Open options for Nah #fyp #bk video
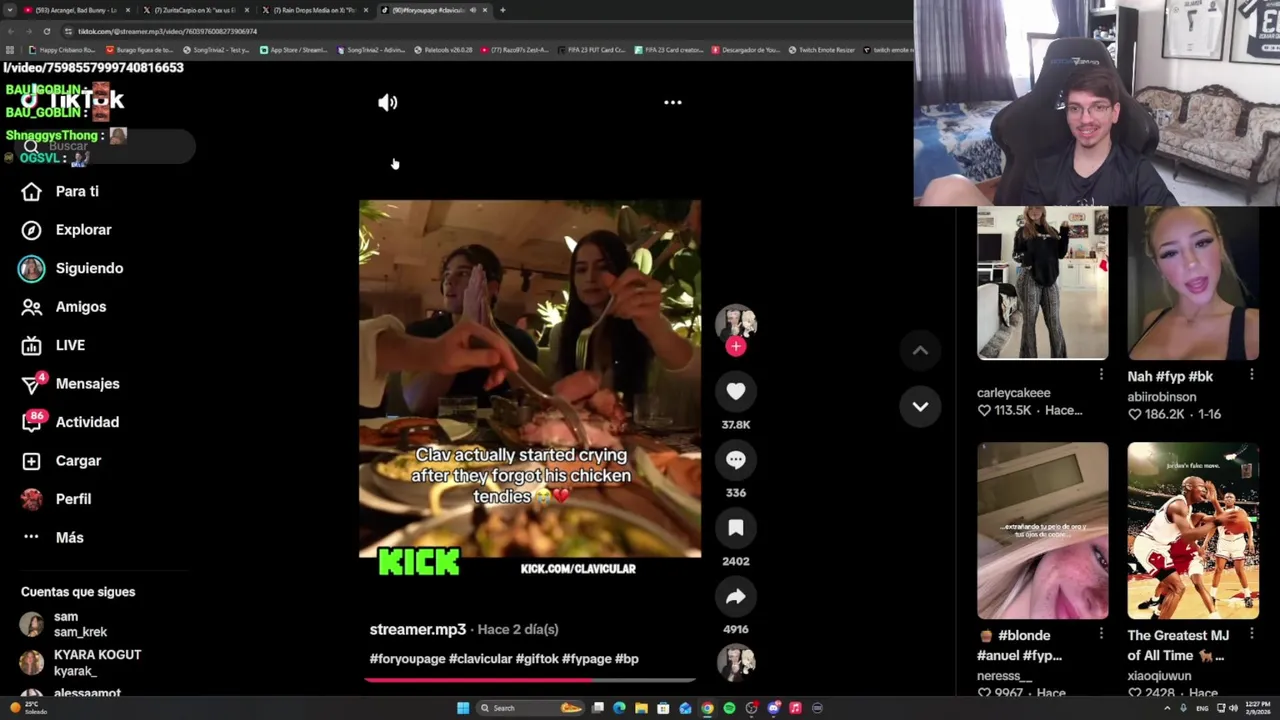 [1251, 374]
